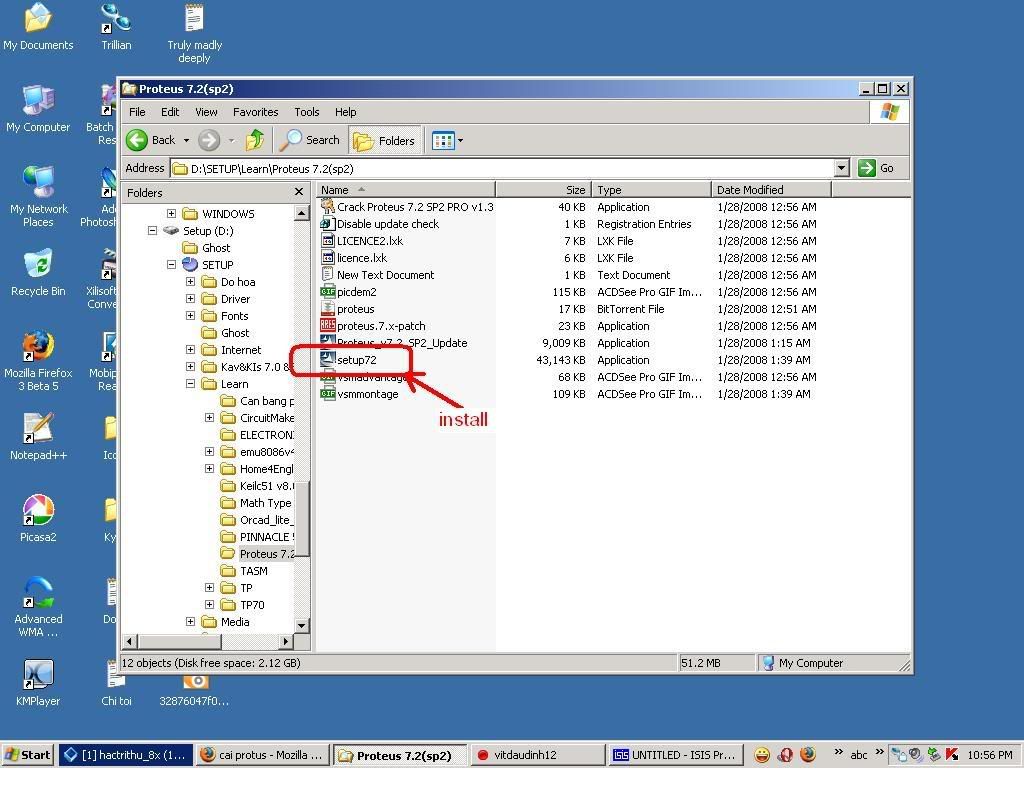Select the vsmmontage GIF file icon
The image size is (1024, 800).
pyautogui.click(x=328, y=393)
